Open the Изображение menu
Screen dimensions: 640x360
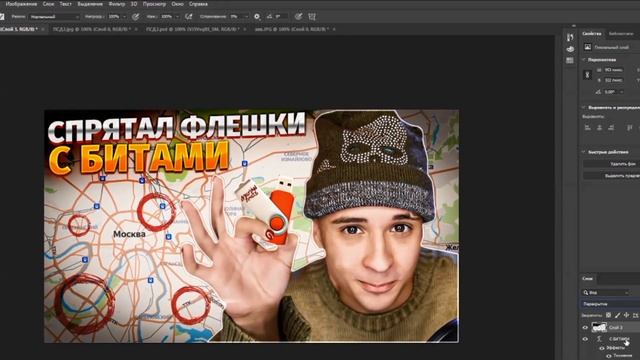21,4
